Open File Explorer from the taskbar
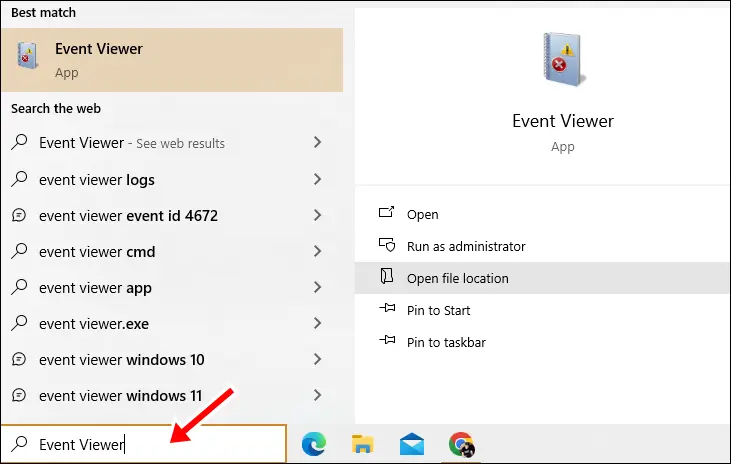 (362, 444)
